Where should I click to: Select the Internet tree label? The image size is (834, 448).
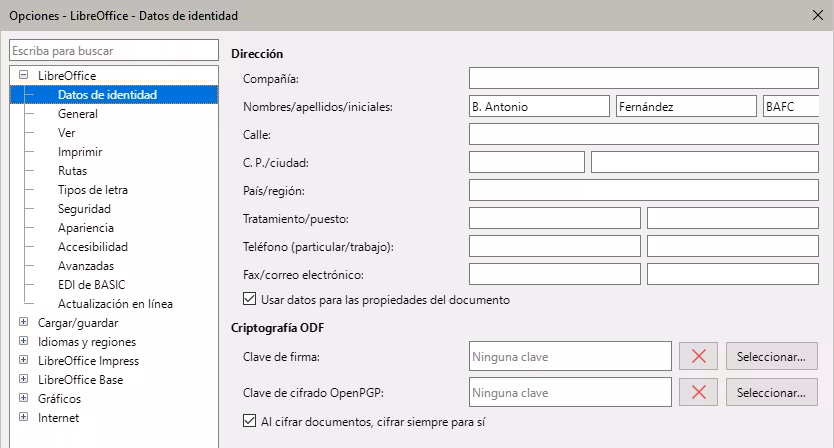[x=58, y=418]
